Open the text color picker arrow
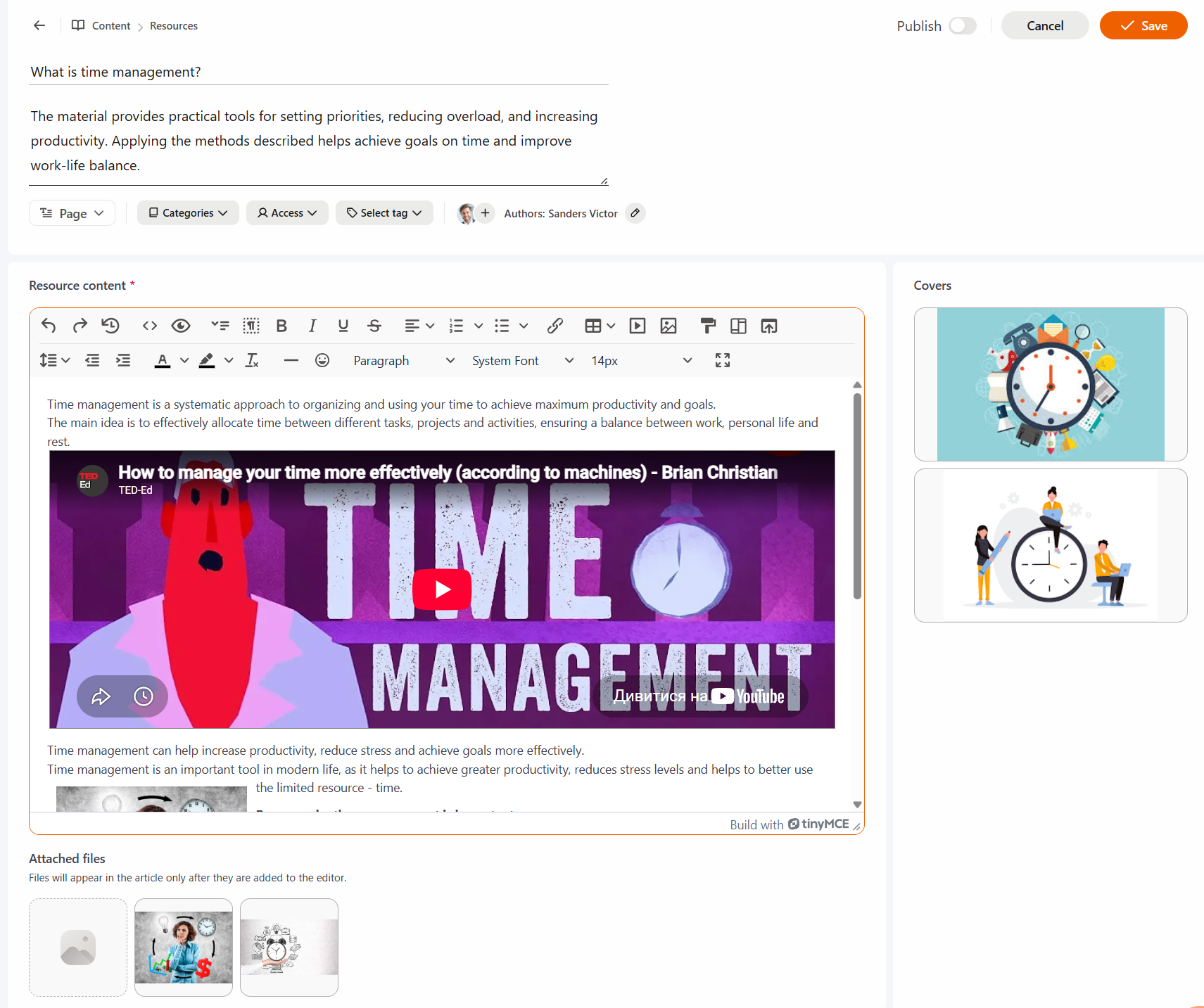Image resolution: width=1204 pixels, height=1008 pixels. click(184, 360)
